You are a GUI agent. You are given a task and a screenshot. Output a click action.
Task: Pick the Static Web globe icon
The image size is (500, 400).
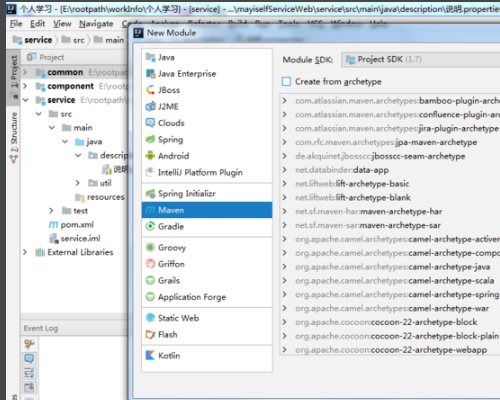point(150,318)
